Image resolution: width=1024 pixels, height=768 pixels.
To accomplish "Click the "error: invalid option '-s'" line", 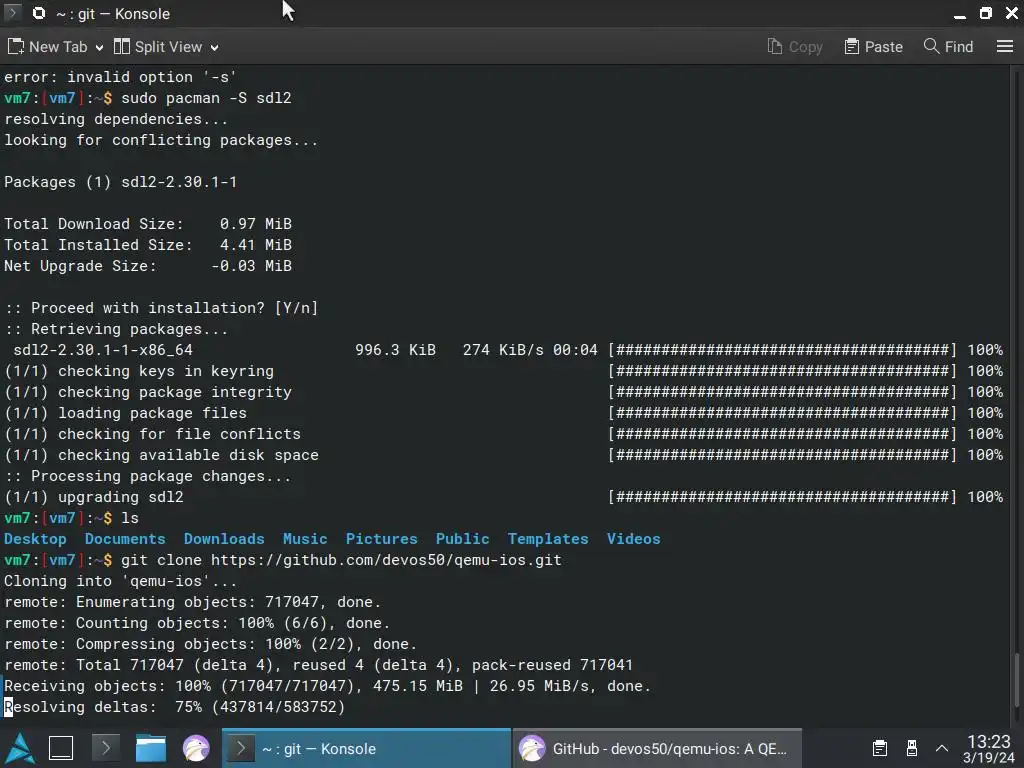I will tap(120, 77).
